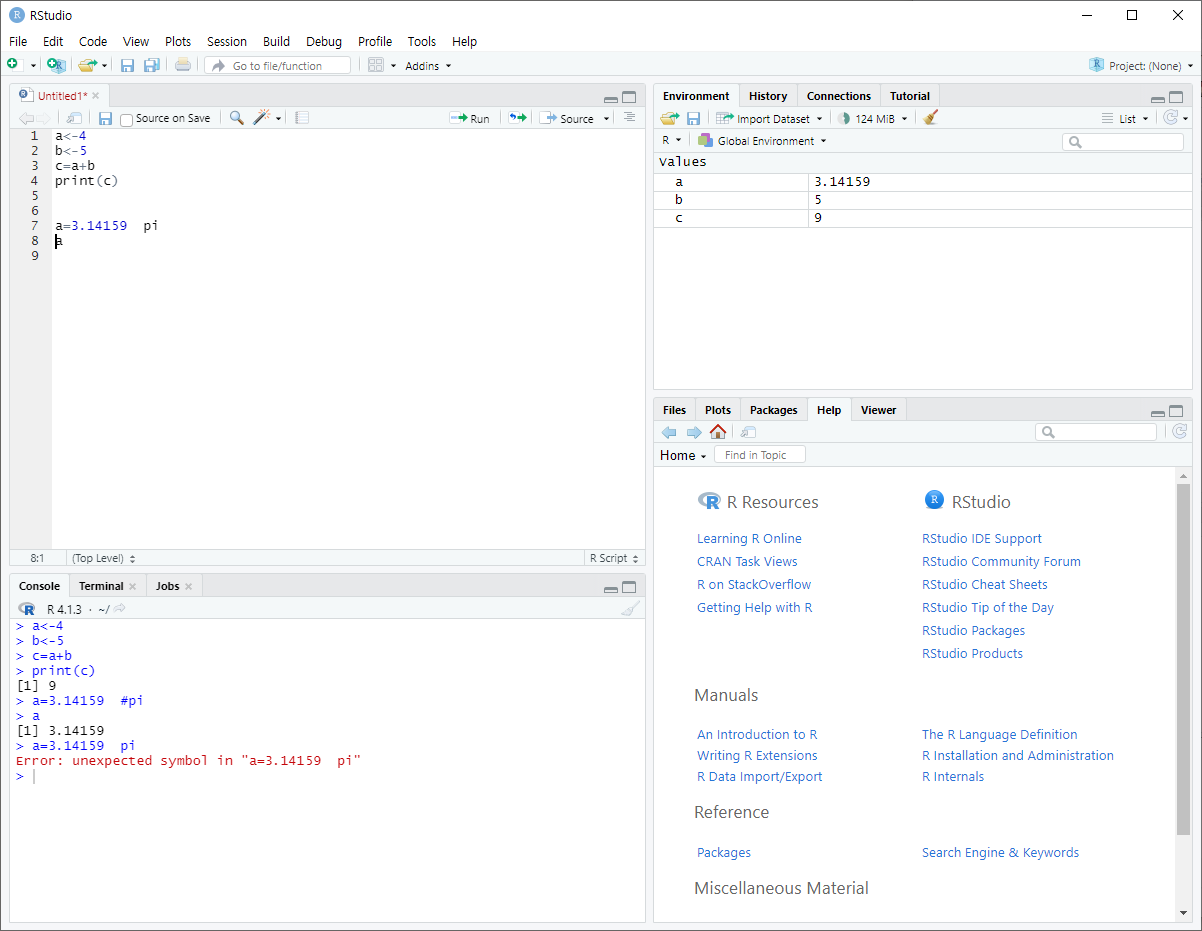Switch to the Connections tab
This screenshot has height=931, width=1202.
tap(839, 96)
